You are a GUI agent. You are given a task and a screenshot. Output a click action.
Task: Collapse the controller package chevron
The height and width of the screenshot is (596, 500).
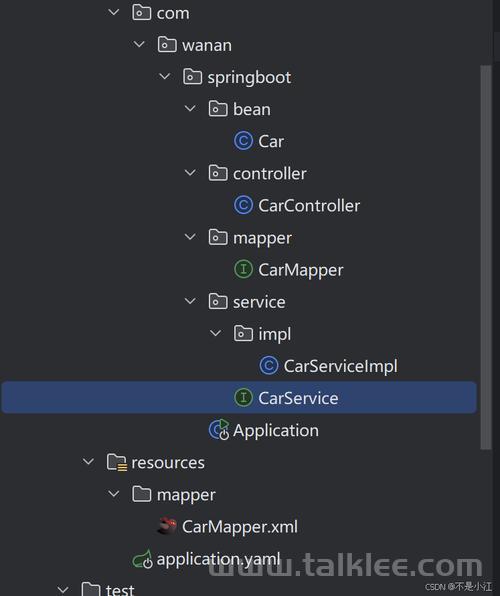190,173
